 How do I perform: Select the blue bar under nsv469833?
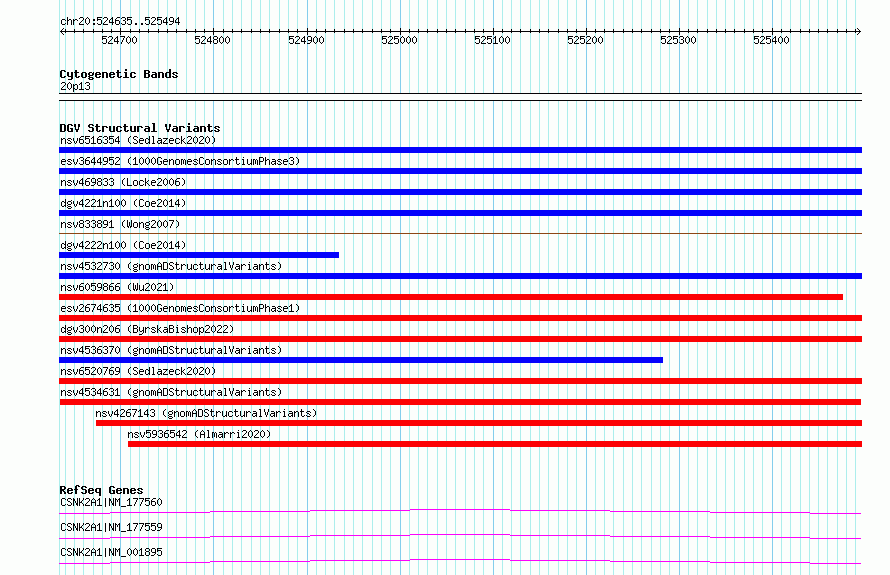click(460, 192)
